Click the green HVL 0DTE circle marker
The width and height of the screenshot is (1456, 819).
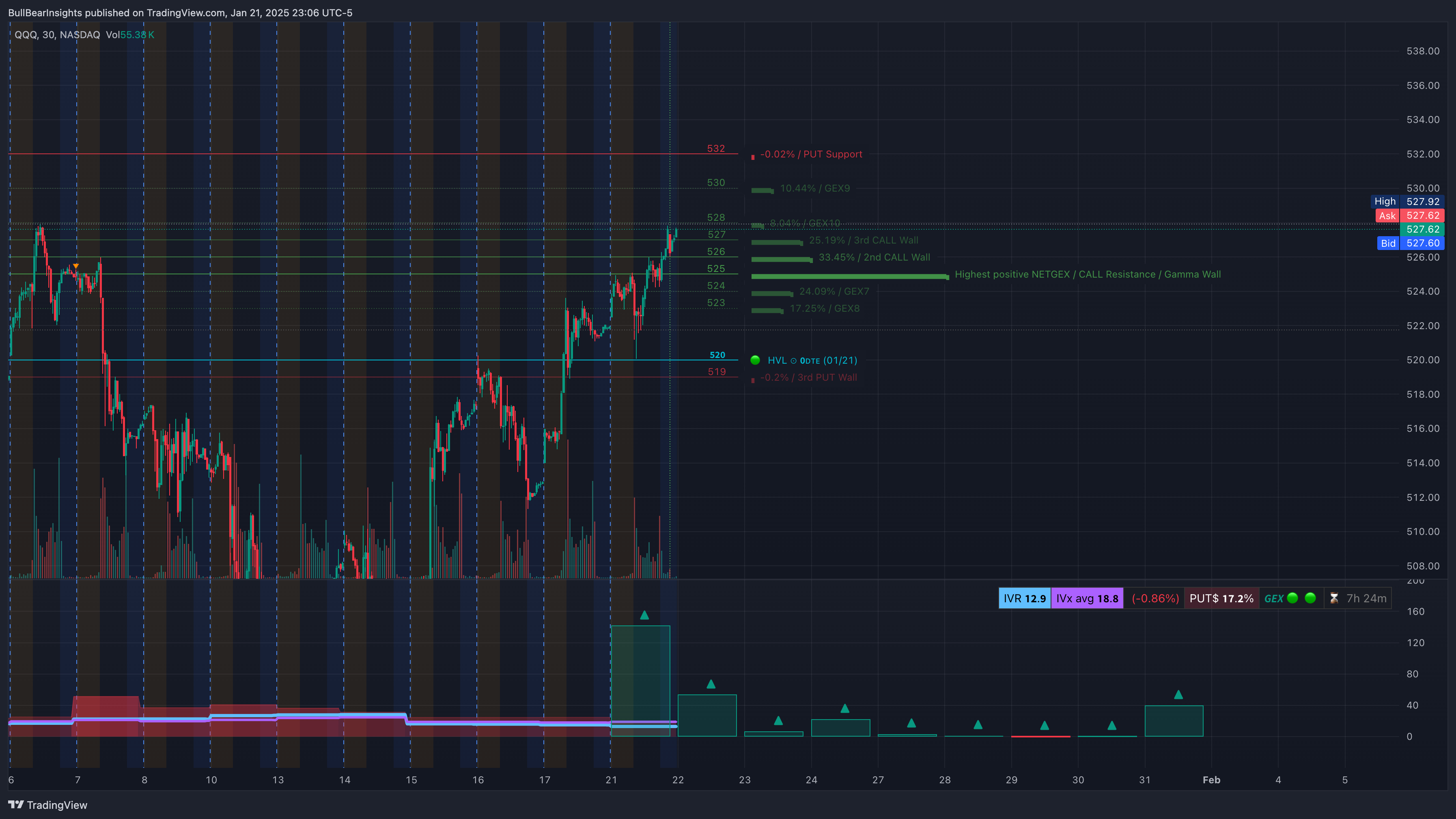[x=755, y=360]
